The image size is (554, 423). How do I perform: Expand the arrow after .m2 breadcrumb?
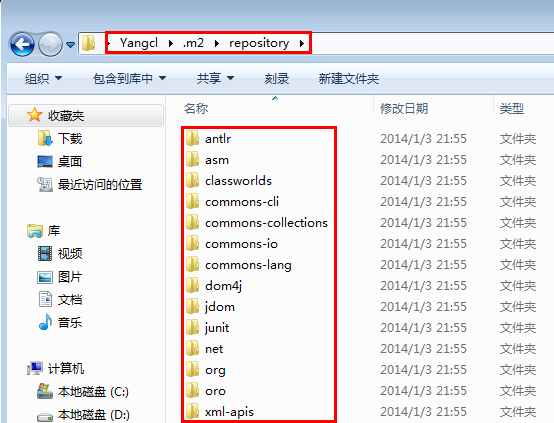tap(217, 43)
